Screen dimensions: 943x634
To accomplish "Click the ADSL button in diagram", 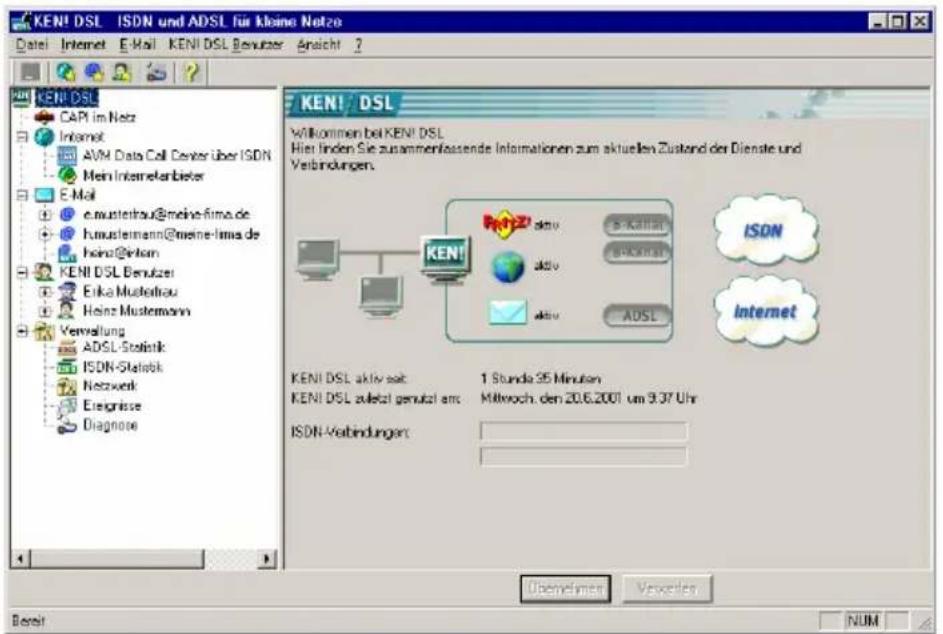I will [637, 316].
